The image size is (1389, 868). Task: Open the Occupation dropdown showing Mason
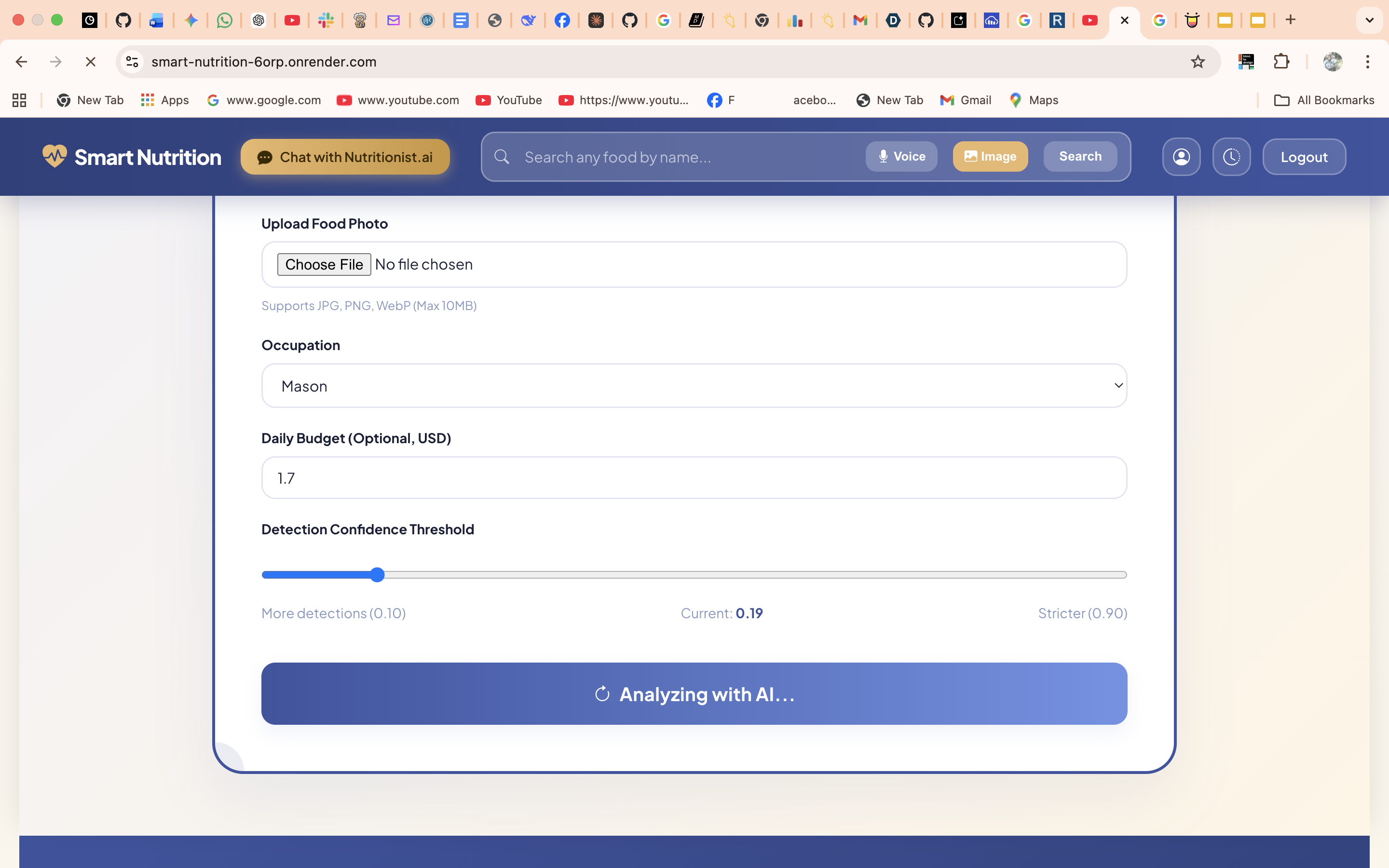694,386
